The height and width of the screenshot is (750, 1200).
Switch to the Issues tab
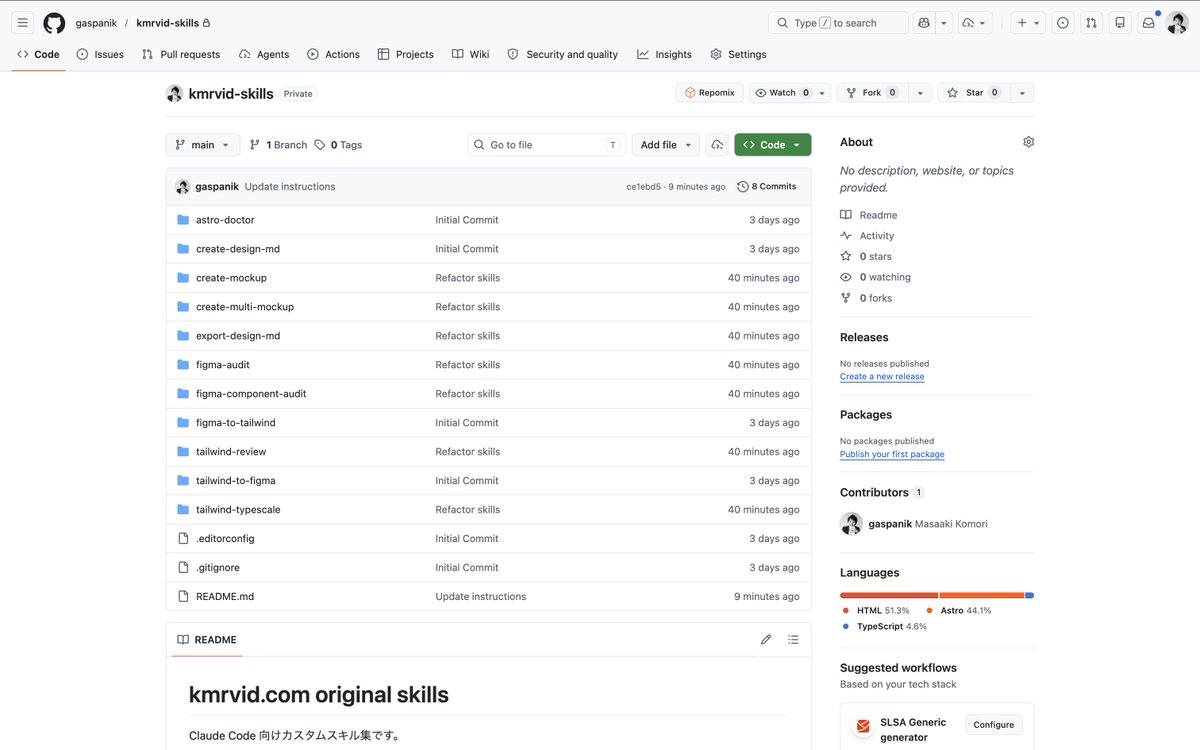pos(100,54)
